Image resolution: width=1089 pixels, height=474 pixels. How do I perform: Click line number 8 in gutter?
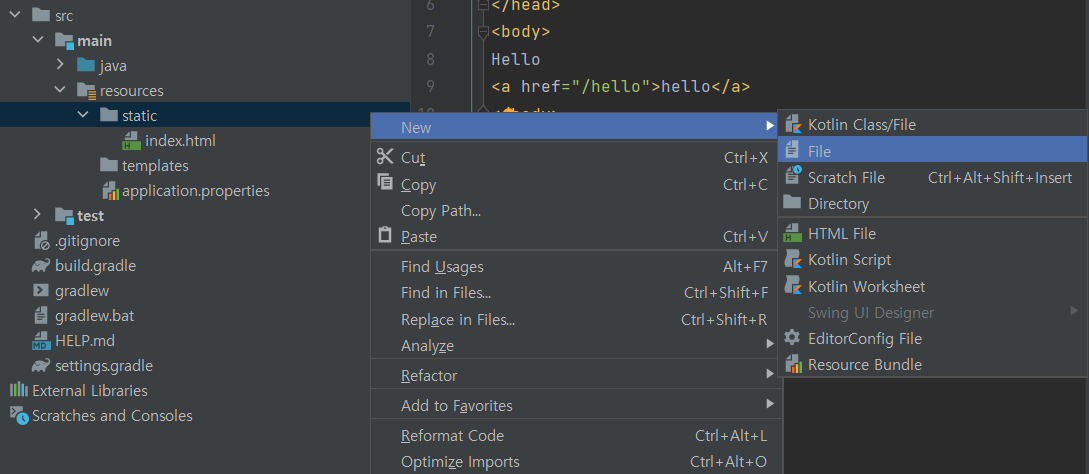click(x=431, y=59)
